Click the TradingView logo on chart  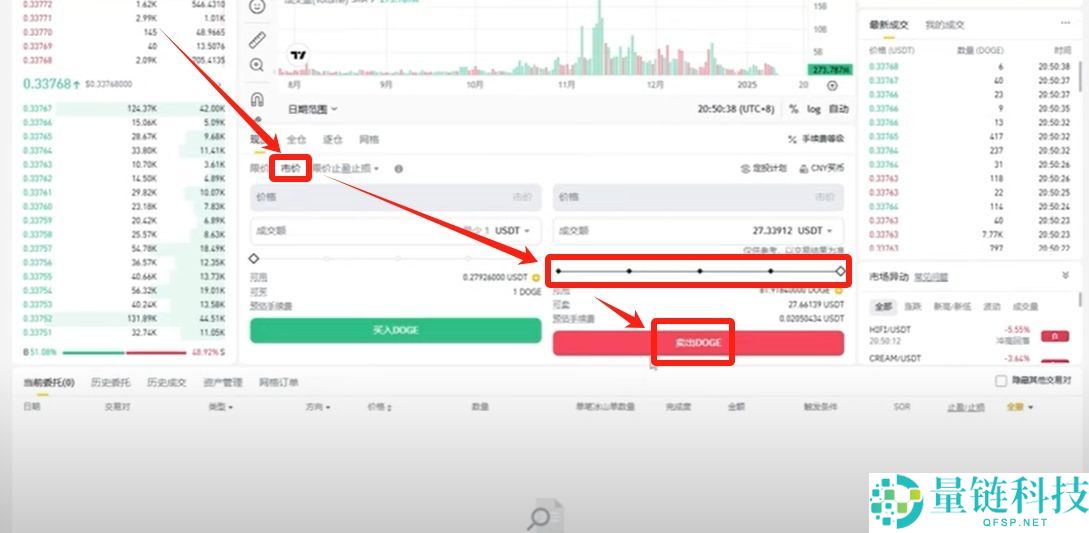(299, 55)
